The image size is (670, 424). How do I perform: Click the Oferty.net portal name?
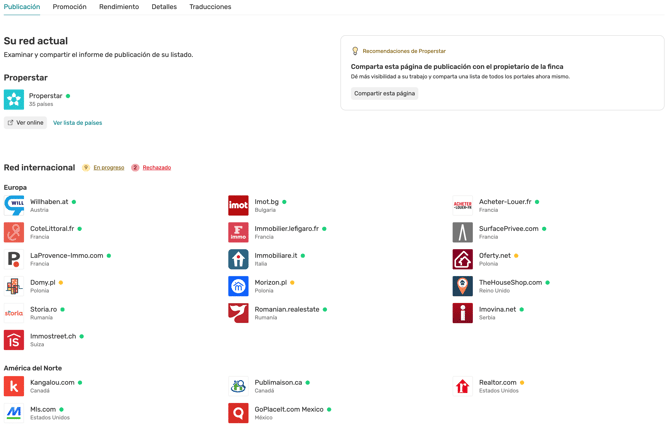click(x=495, y=256)
